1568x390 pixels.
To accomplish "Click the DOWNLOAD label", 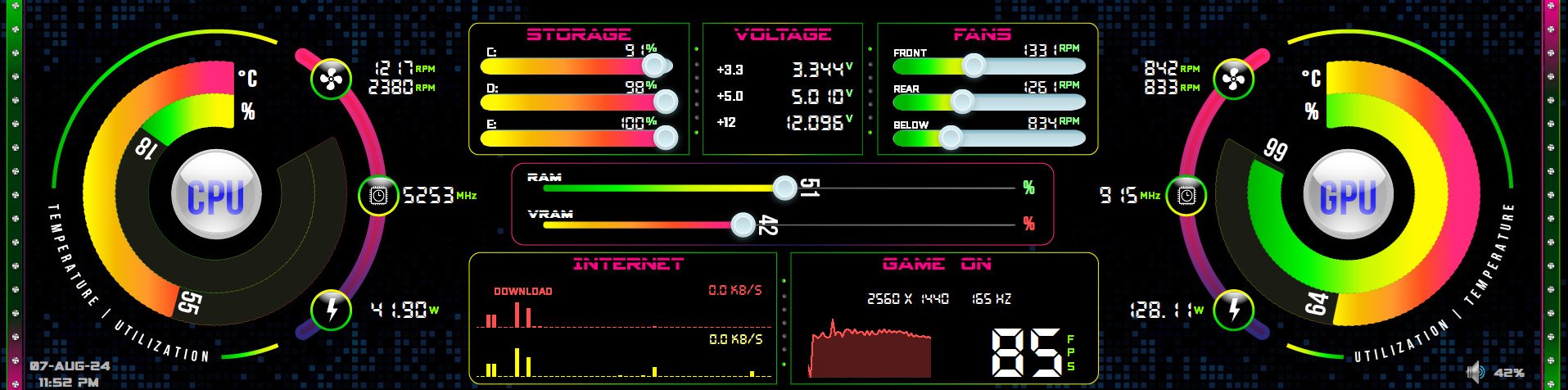I will (x=522, y=291).
